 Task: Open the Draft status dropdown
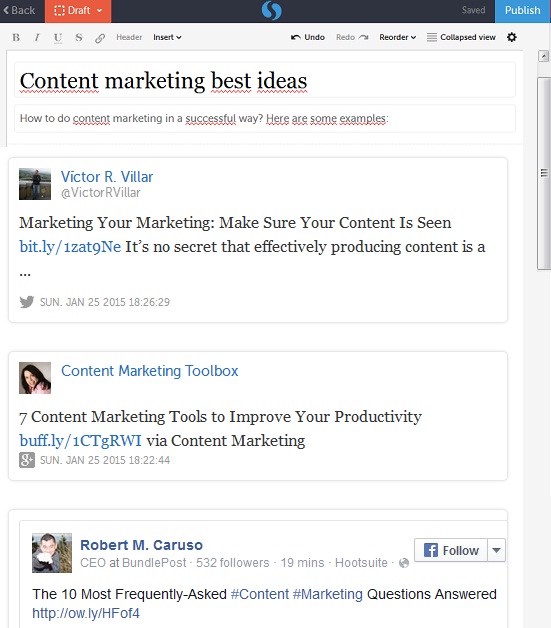78,11
